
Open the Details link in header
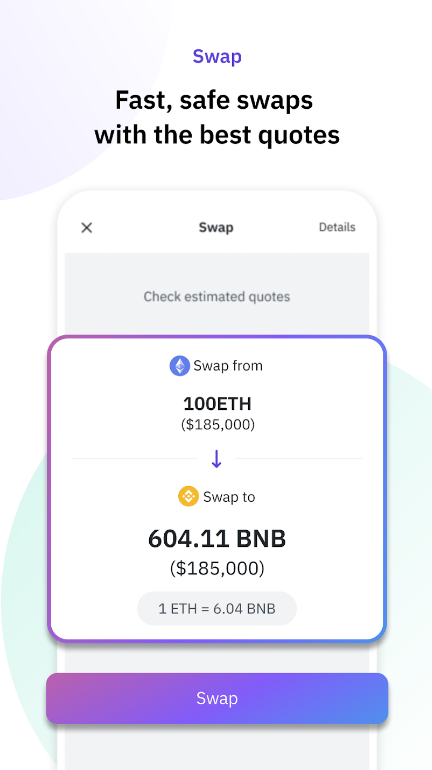[337, 227]
